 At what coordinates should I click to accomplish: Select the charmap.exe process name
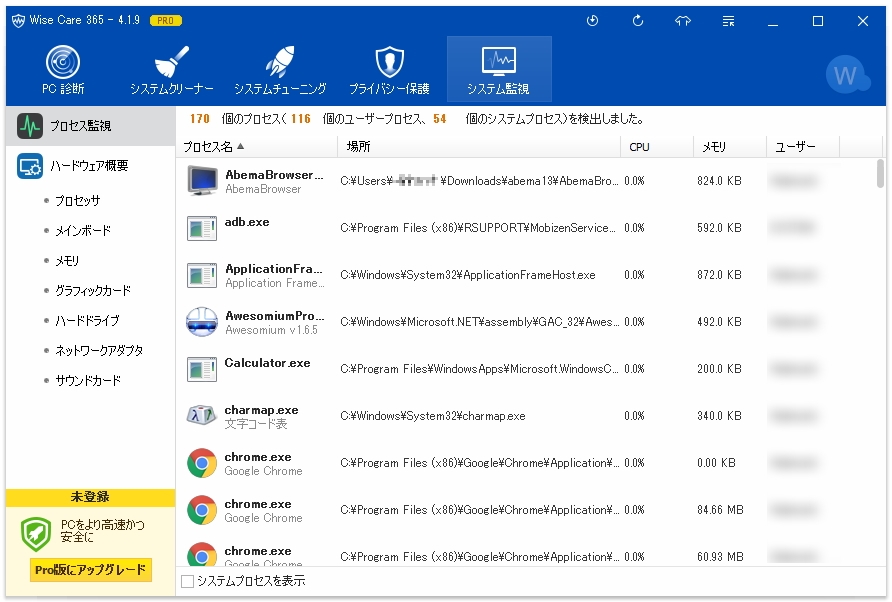point(261,410)
